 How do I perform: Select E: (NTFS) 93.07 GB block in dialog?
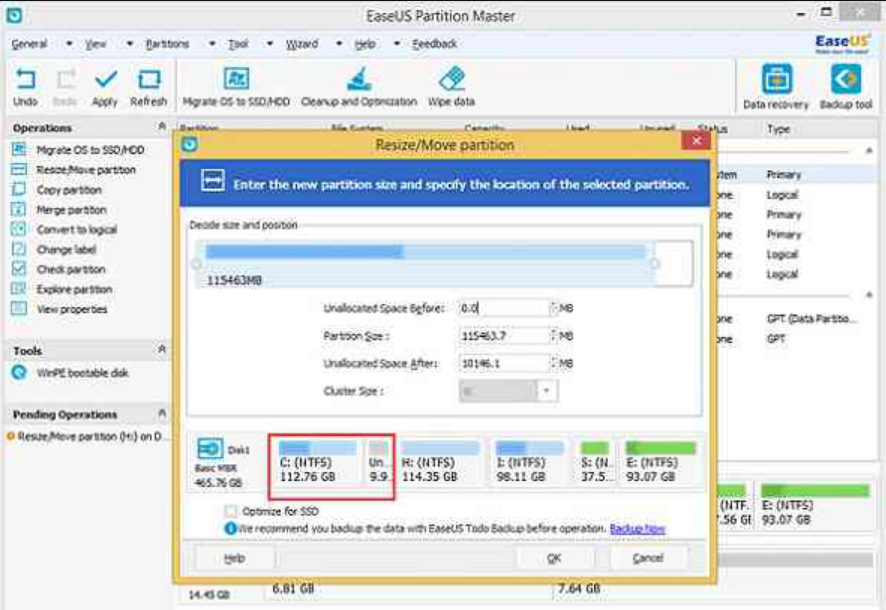661,463
